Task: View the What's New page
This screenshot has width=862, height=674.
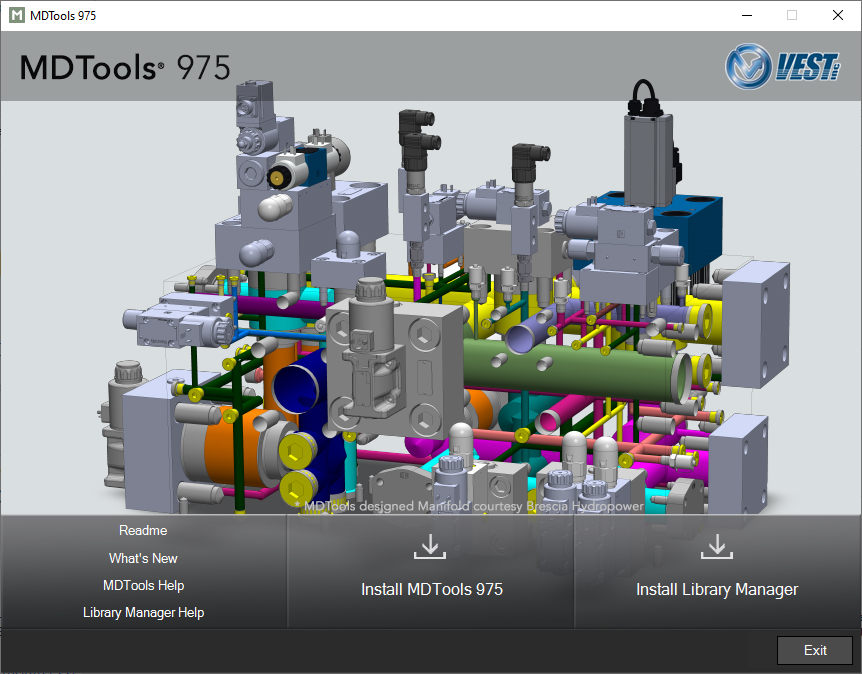Action: 142,558
